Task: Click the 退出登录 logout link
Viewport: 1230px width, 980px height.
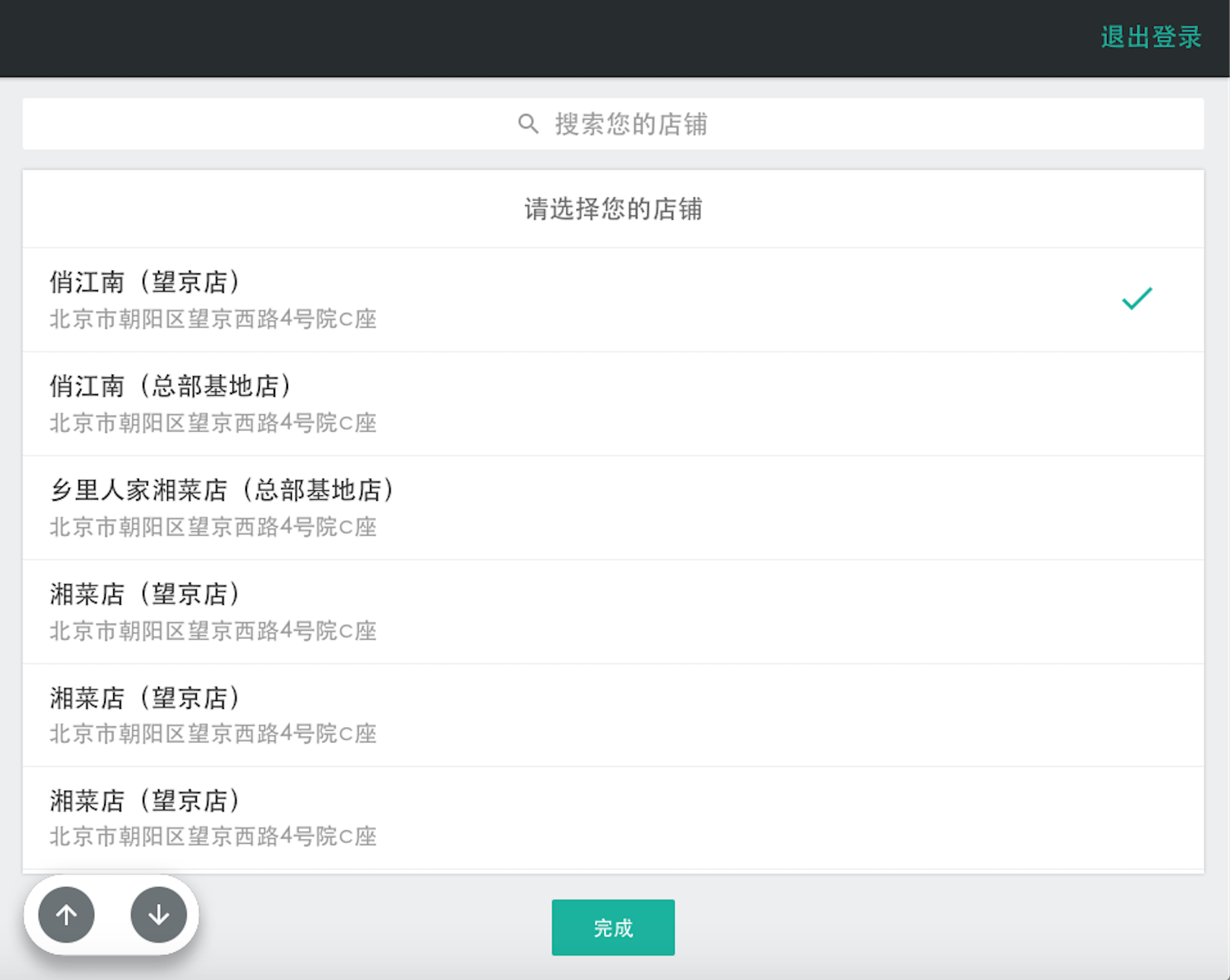Action: (1150, 37)
